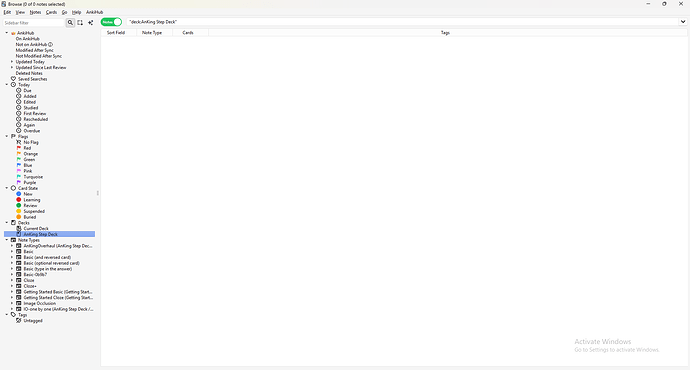Viewport: 690px width, 370px height.
Task: Filter by Suspended card state
Action: point(34,211)
